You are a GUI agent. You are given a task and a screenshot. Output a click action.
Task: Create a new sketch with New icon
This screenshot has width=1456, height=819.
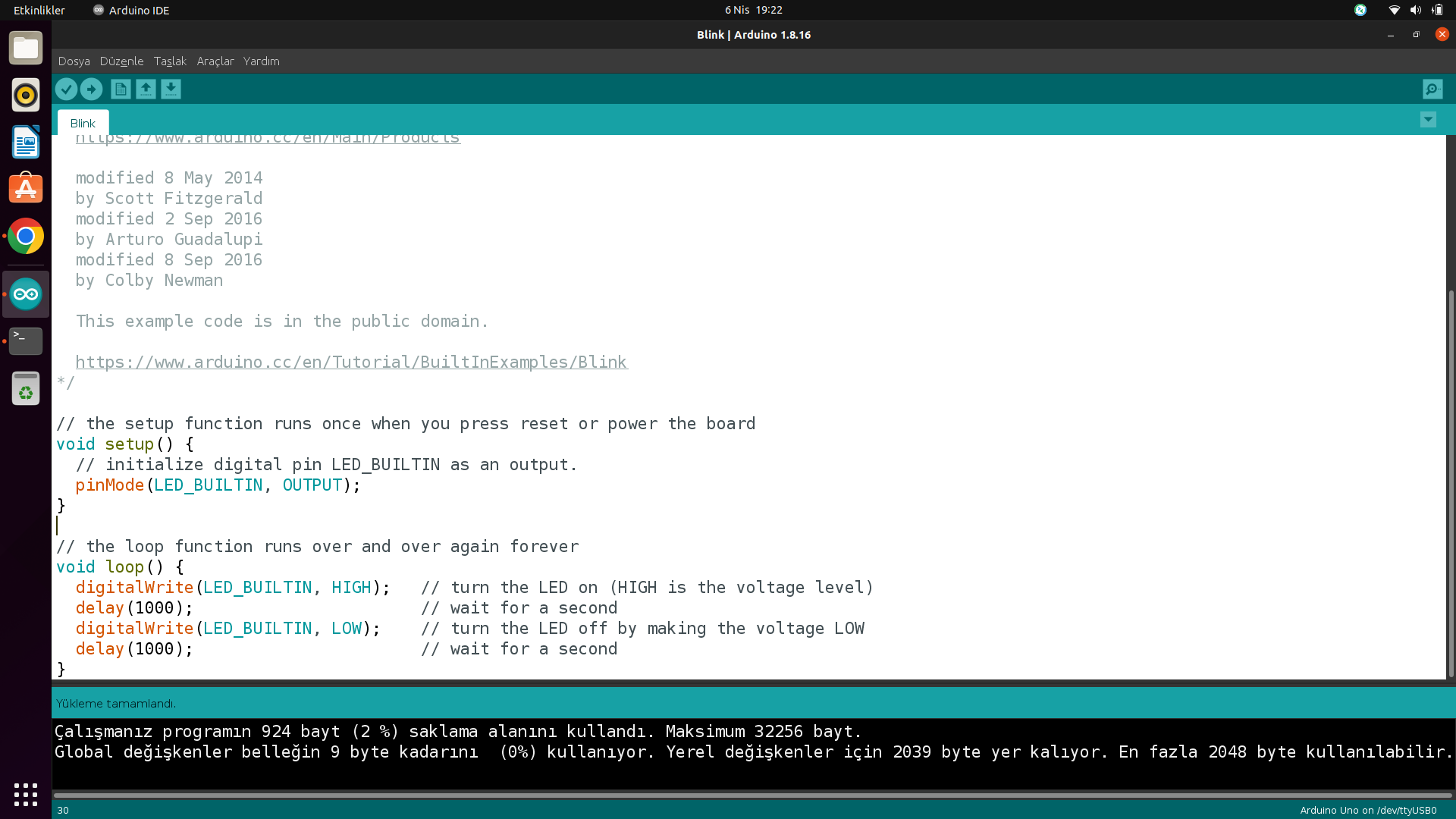point(121,89)
